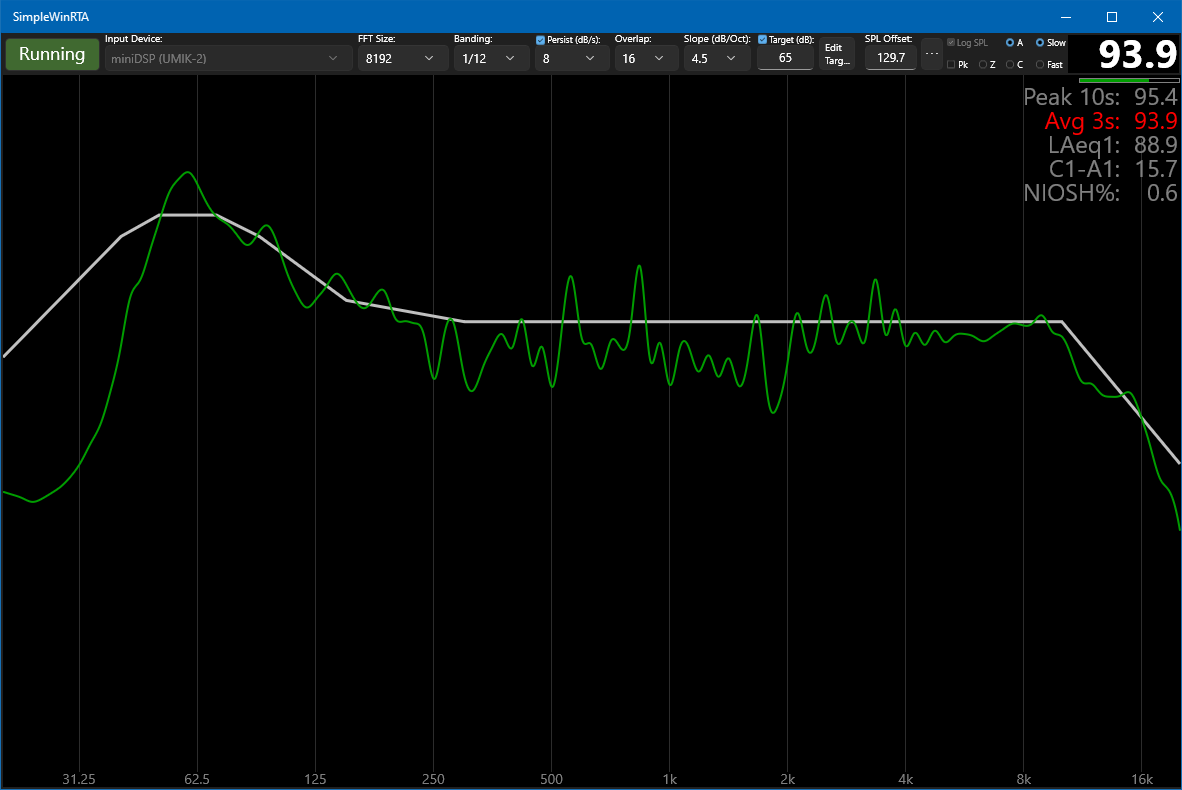1182x790 pixels.
Task: Disable the Target (dB) checkbox
Action: click(x=763, y=40)
